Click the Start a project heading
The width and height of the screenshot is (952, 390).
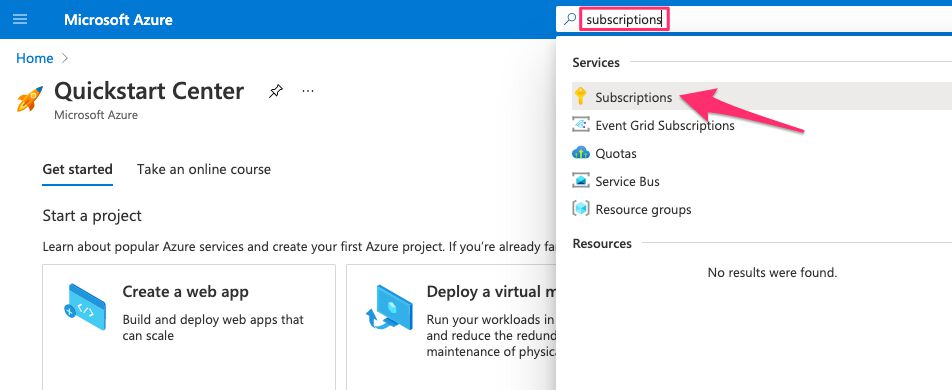point(92,216)
